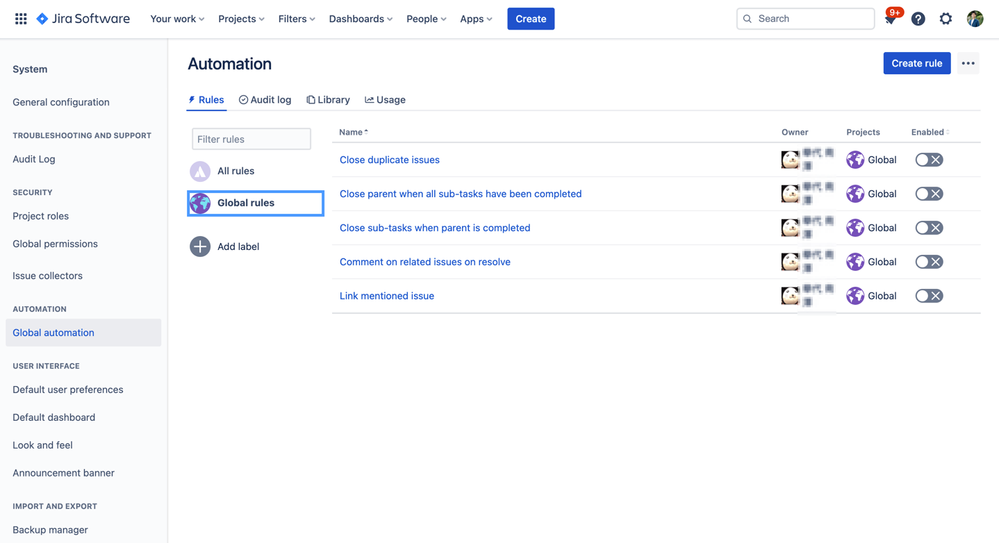Screen dimensions: 999x543
Task: Click owner avatar for Close duplicate issues
Action: pyautogui.click(x=790, y=159)
